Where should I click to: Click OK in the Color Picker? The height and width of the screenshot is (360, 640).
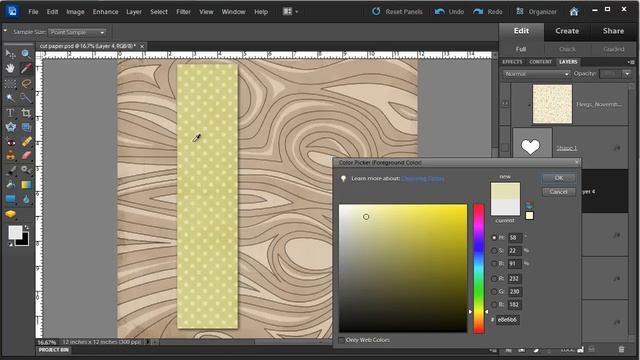point(558,178)
